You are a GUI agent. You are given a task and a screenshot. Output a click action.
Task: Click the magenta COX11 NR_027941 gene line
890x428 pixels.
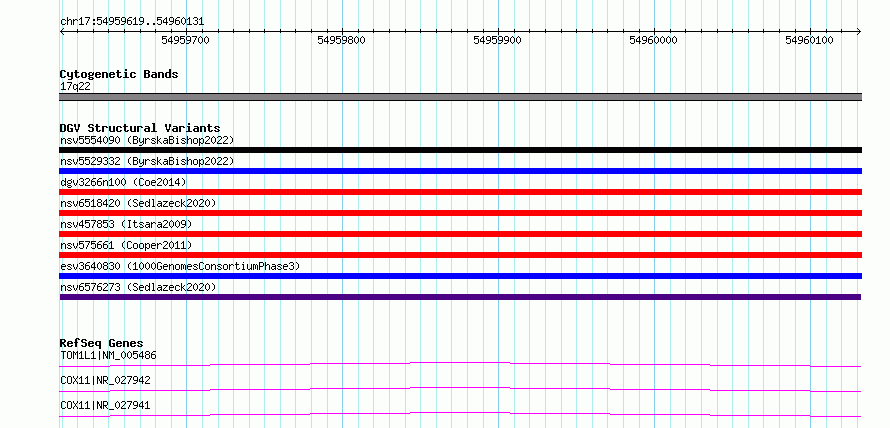point(460,414)
